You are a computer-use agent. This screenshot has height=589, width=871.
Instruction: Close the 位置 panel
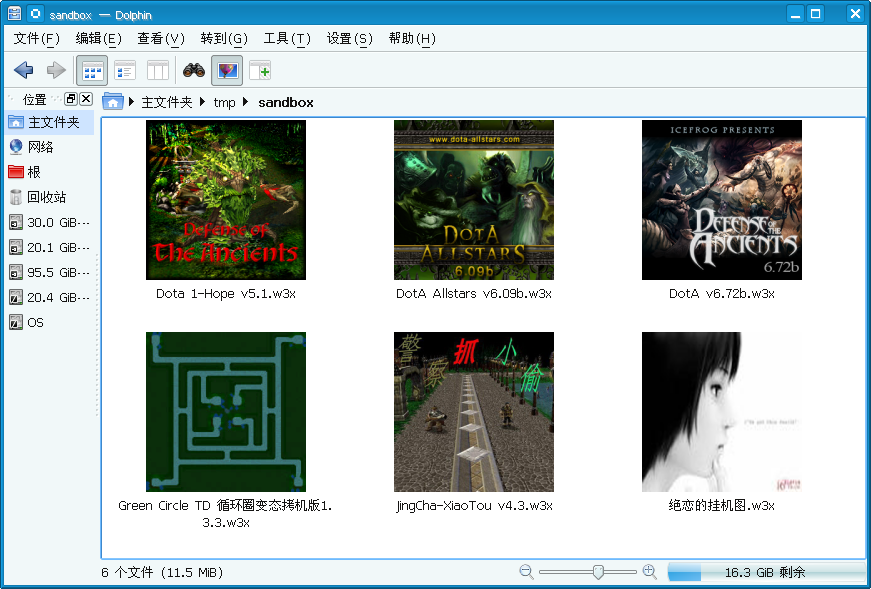point(86,99)
